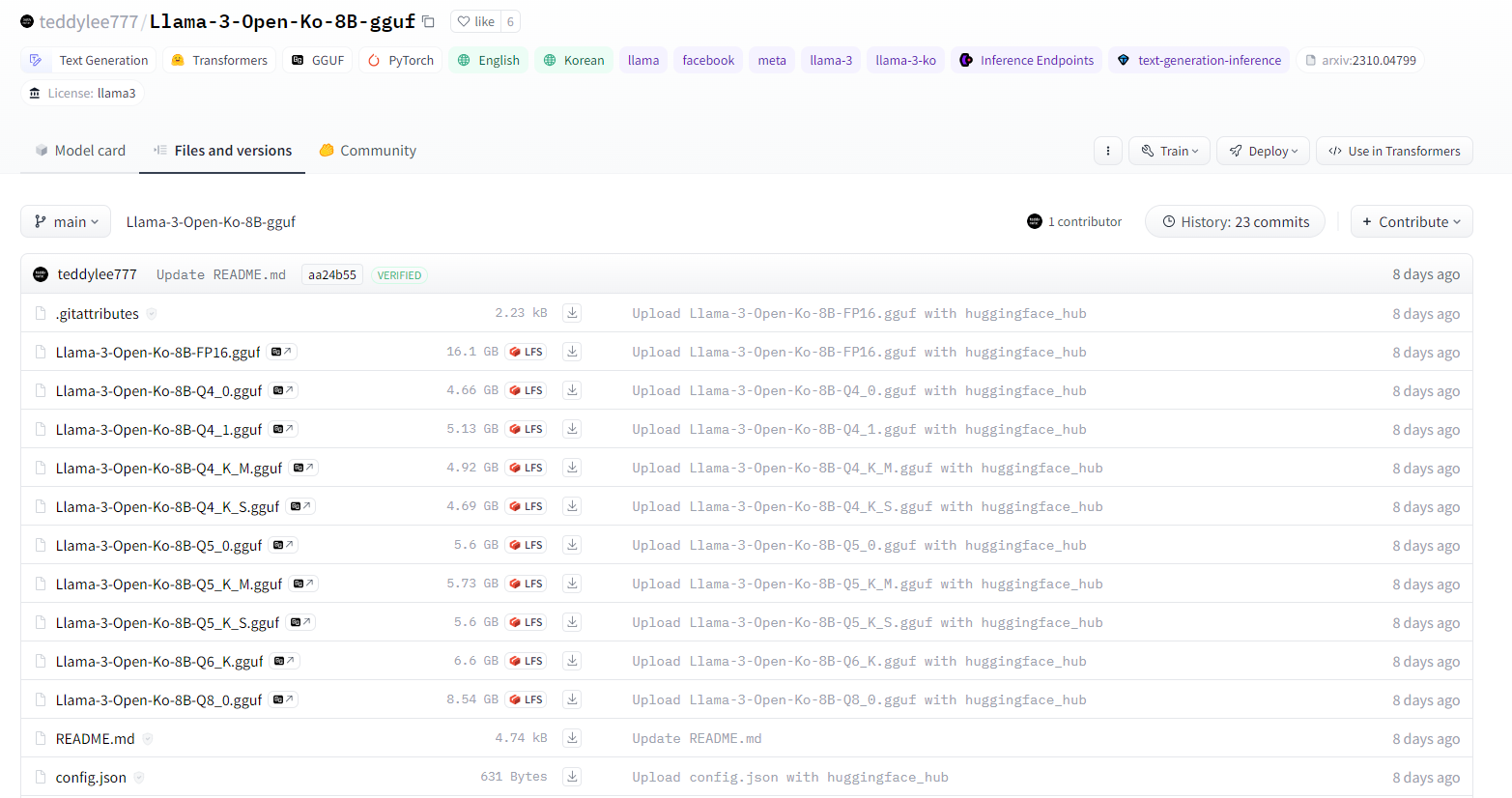Image resolution: width=1512 pixels, height=798 pixels.
Task: Download Llama-3-Open-Ko-8B-Q5_K_M.gguf
Action: [x=572, y=584]
